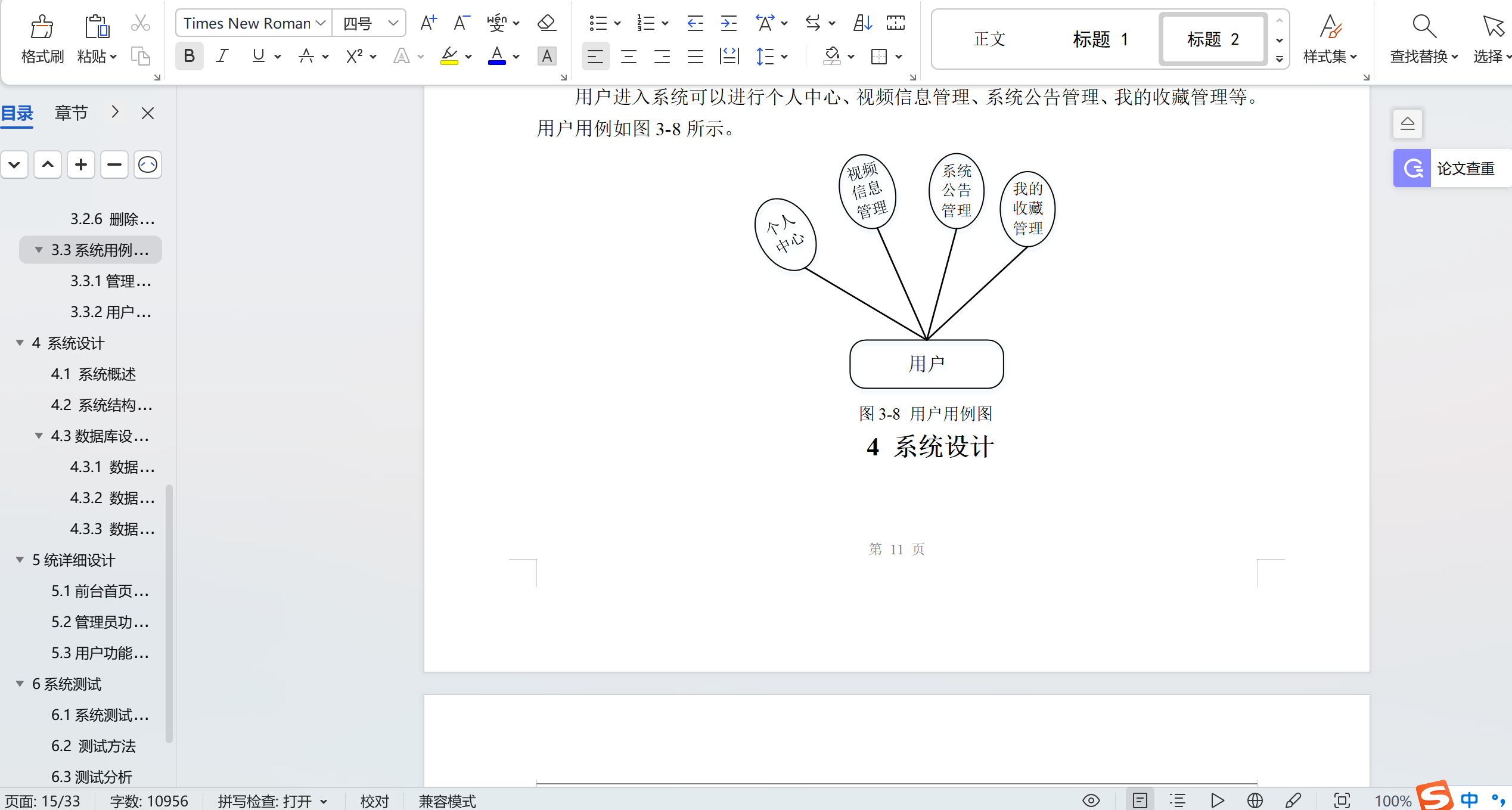Collapse the 4 系统设计 outline node
Screen dimensions: 1512x810
coord(20,343)
